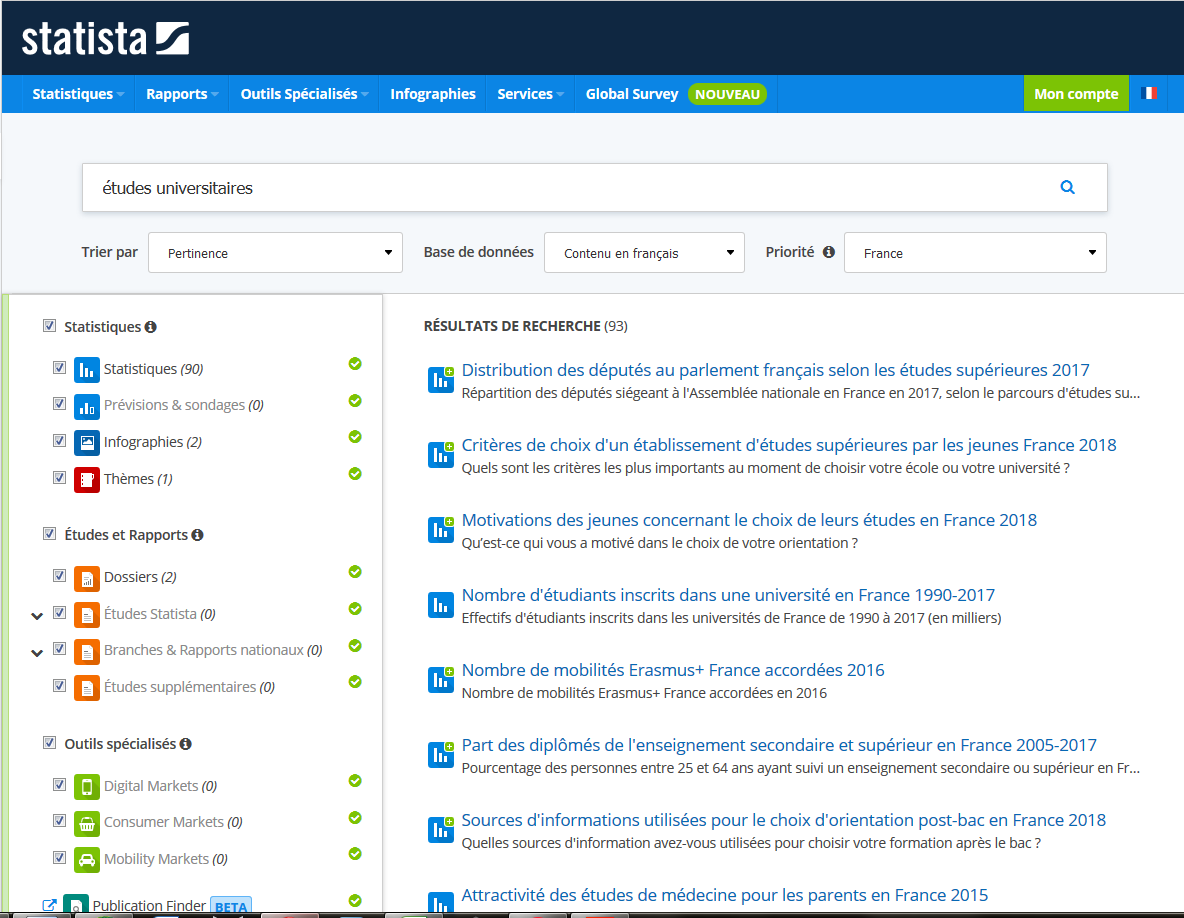Screen dimensions: 1184x918
Task: Click the Infographies picture icon
Action: tap(87, 443)
